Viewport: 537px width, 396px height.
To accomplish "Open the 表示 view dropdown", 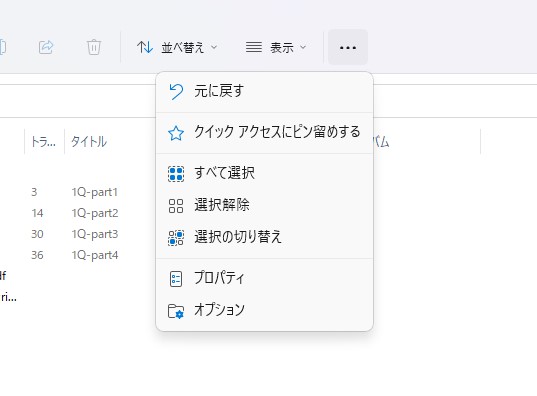I will (275, 47).
